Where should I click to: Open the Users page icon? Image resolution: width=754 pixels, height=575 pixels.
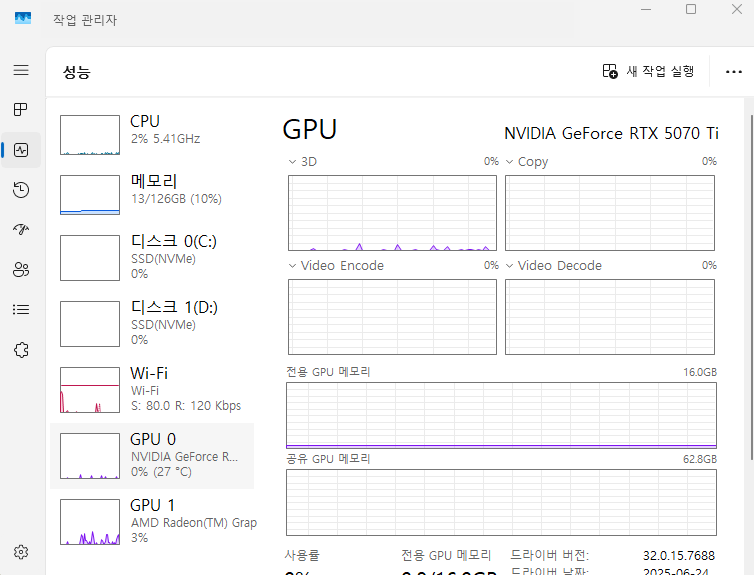(x=21, y=270)
